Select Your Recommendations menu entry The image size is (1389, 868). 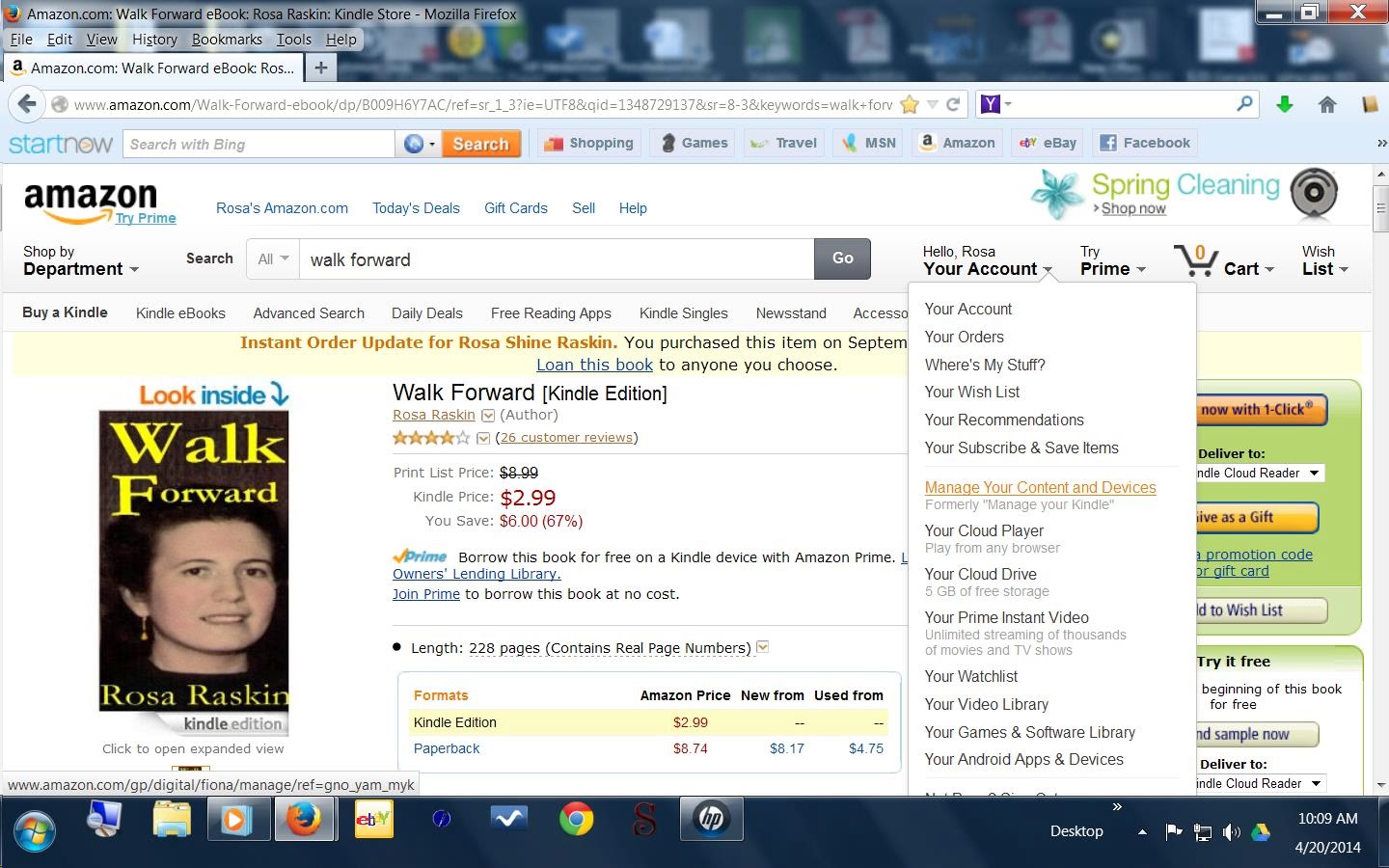click(x=1004, y=420)
